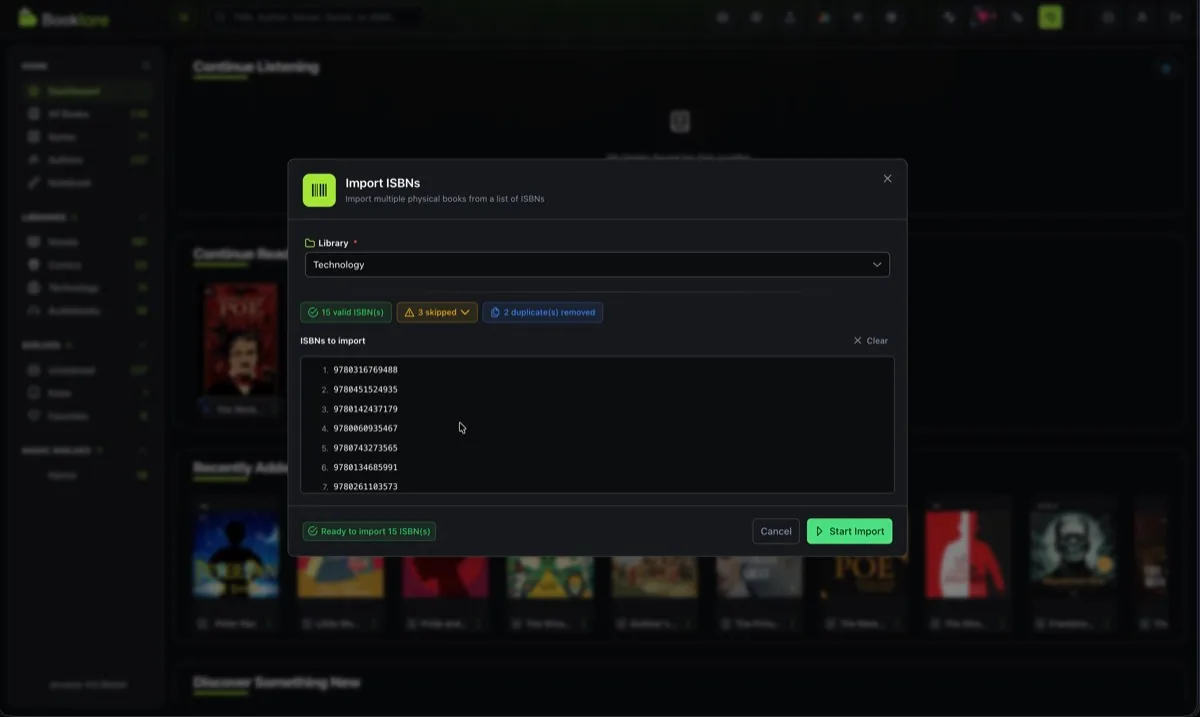Image resolution: width=1200 pixels, height=717 pixels.
Task: Expand the 3 skipped warning badge
Action: click(437, 312)
